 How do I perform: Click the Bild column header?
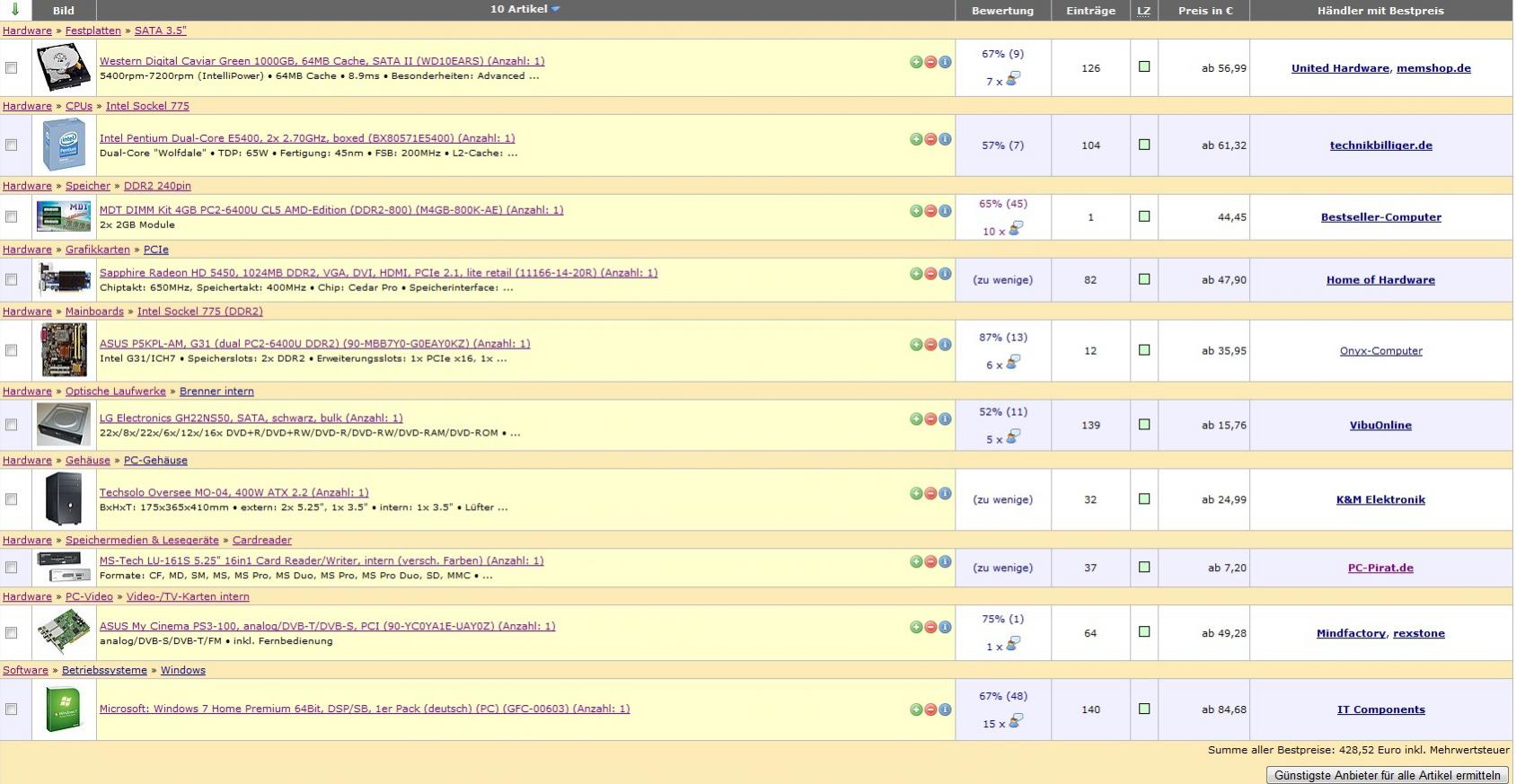tap(63, 11)
